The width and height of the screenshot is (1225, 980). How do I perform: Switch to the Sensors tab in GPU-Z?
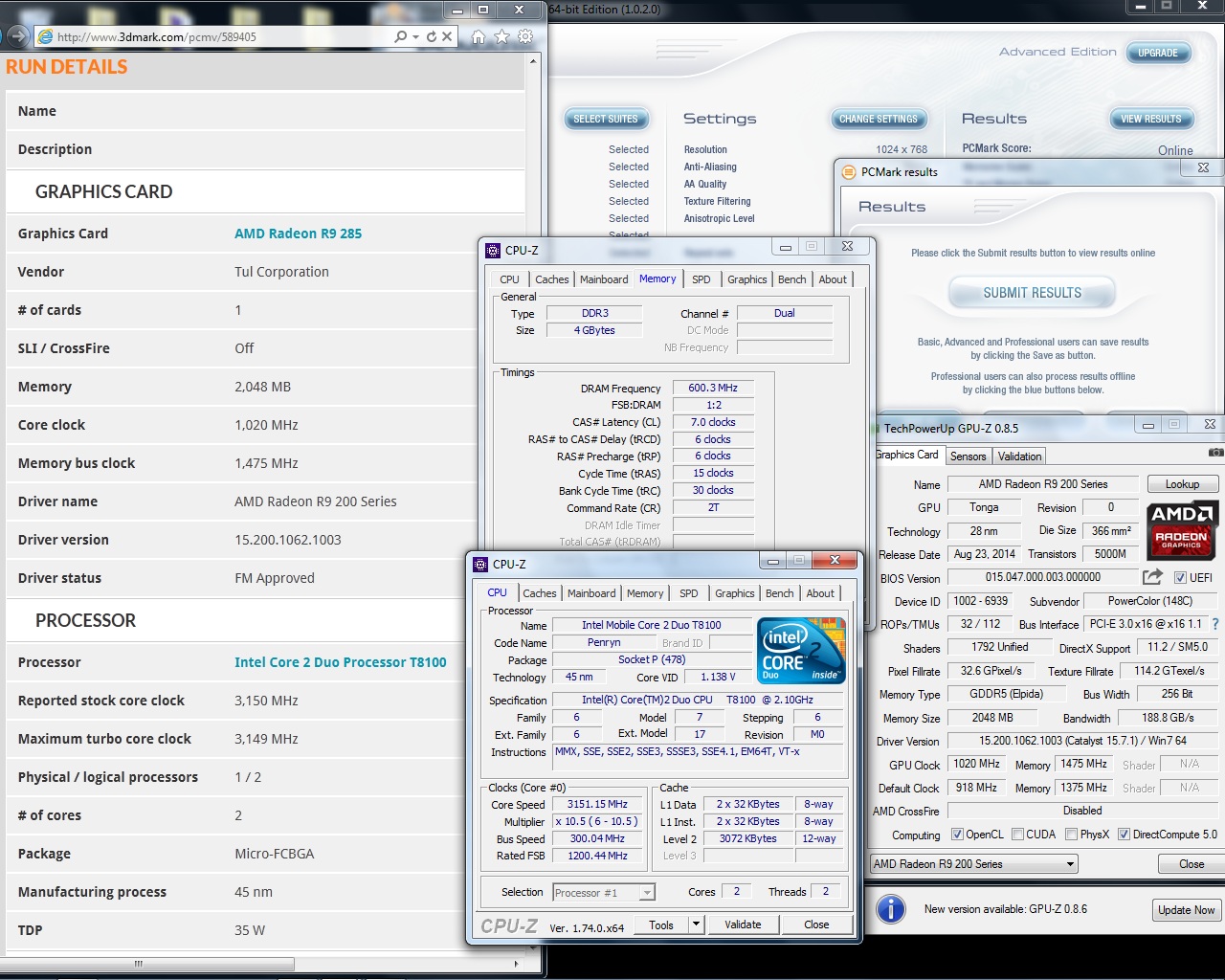pos(968,457)
